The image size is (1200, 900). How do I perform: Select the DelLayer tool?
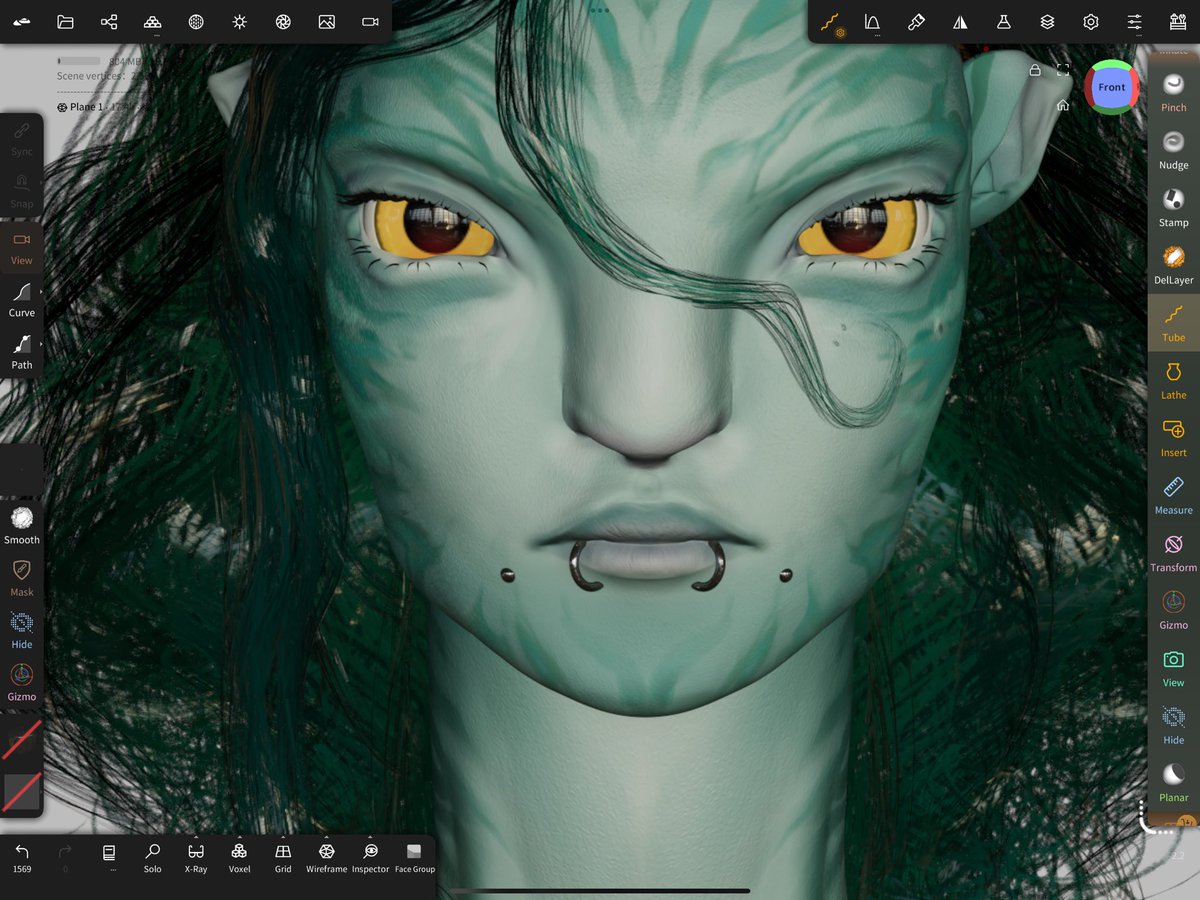tap(1174, 265)
